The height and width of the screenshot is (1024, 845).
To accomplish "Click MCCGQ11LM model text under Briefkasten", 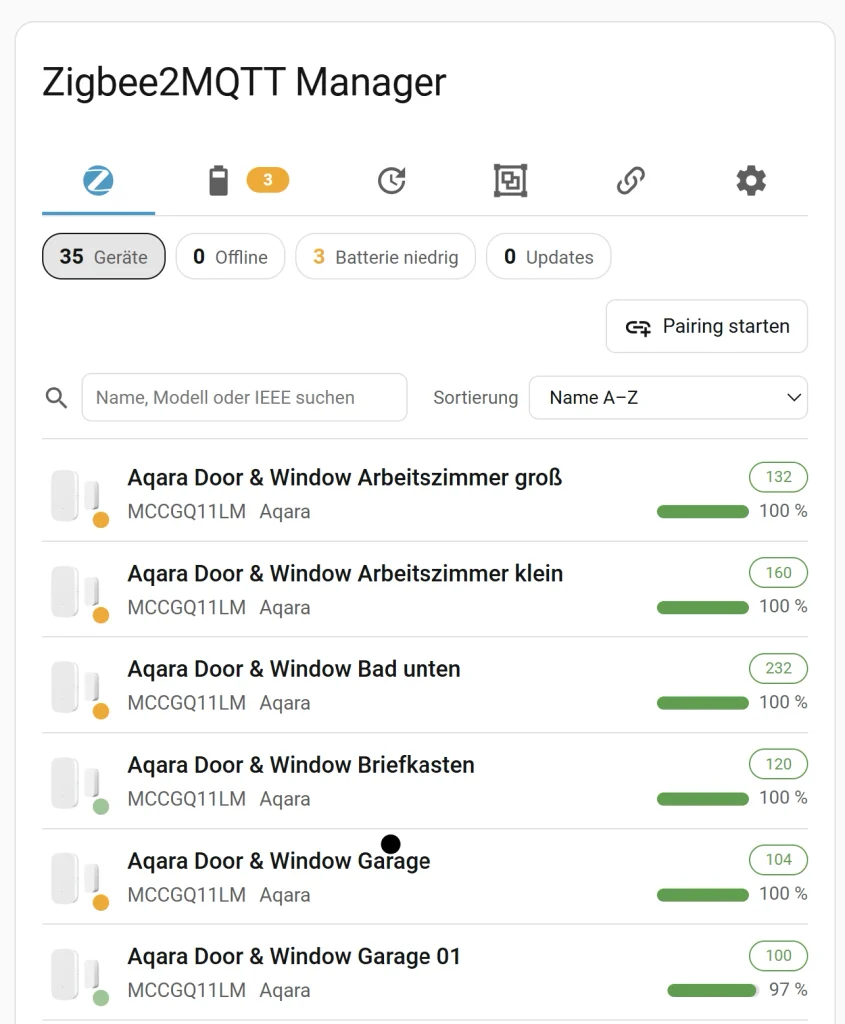I will coord(187,799).
